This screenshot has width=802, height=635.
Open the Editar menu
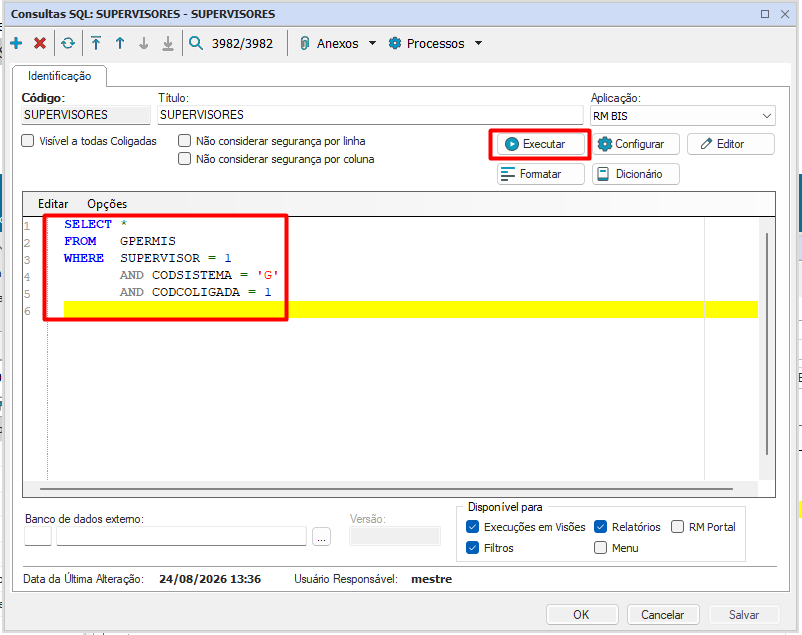tap(53, 204)
